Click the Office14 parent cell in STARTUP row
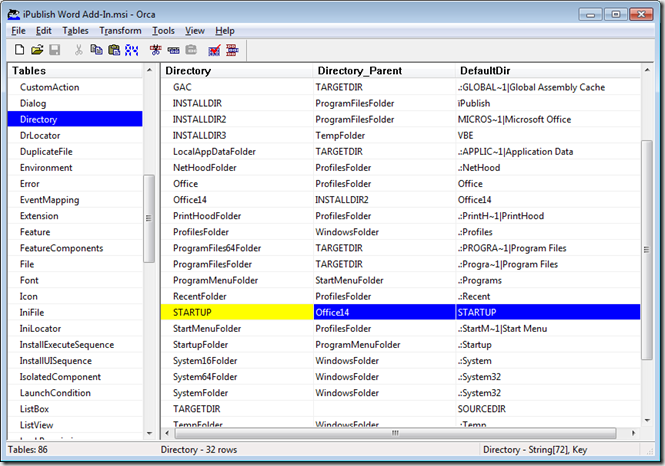This screenshot has width=665, height=466. [x=384, y=313]
